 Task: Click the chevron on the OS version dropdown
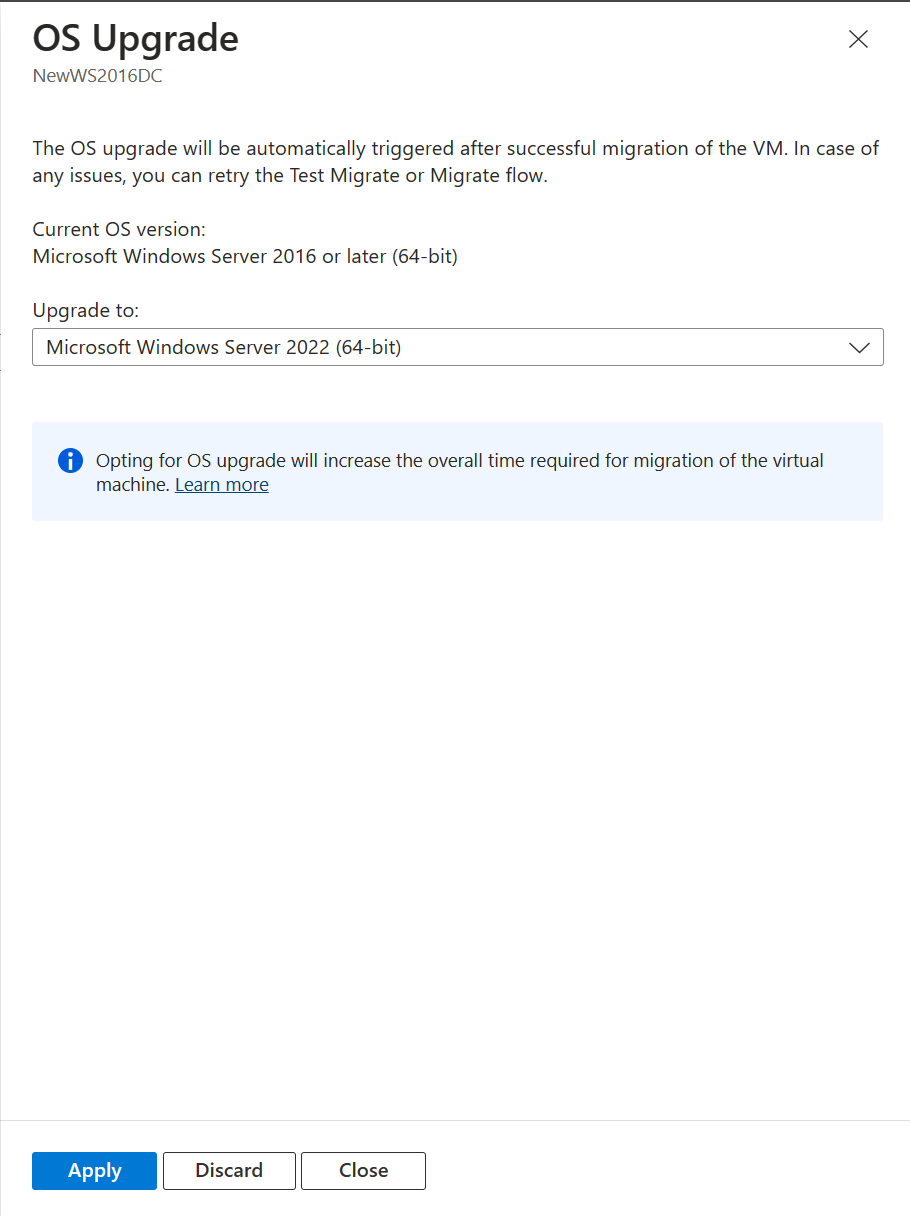click(858, 347)
